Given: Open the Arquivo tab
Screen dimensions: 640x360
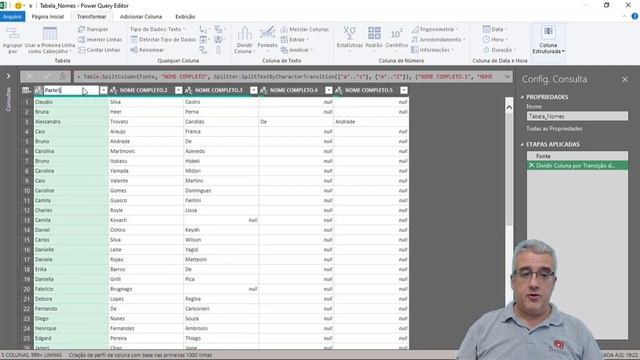Looking at the screenshot, I should [x=12, y=17].
